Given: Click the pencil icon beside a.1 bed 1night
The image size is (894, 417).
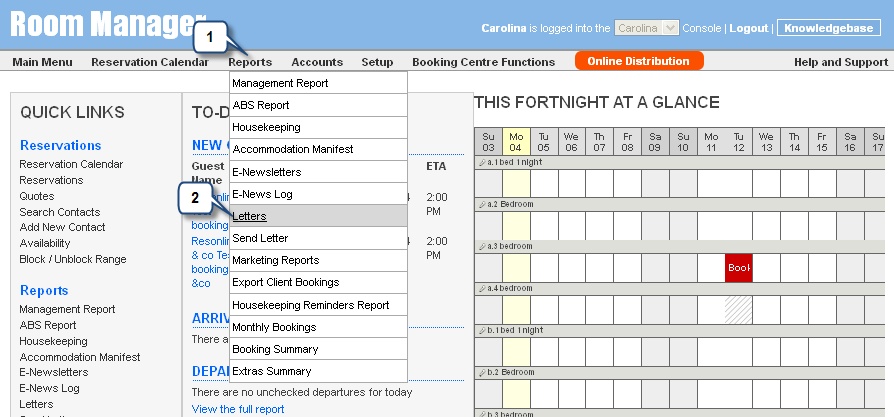Looking at the screenshot, I should tap(482, 163).
